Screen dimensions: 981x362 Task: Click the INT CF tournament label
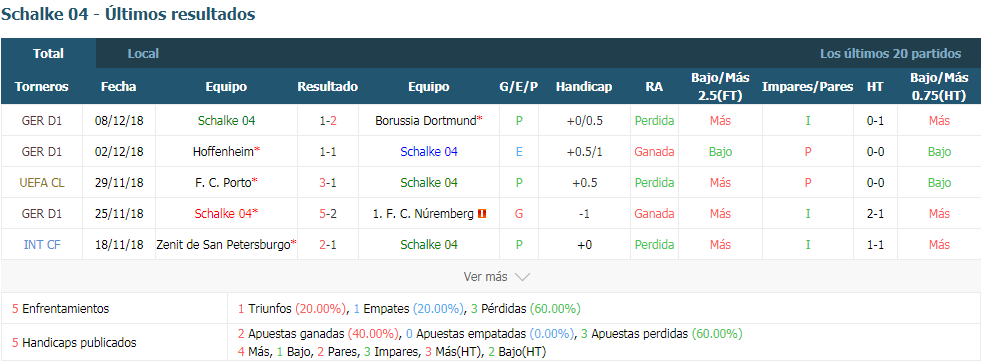(x=42, y=244)
